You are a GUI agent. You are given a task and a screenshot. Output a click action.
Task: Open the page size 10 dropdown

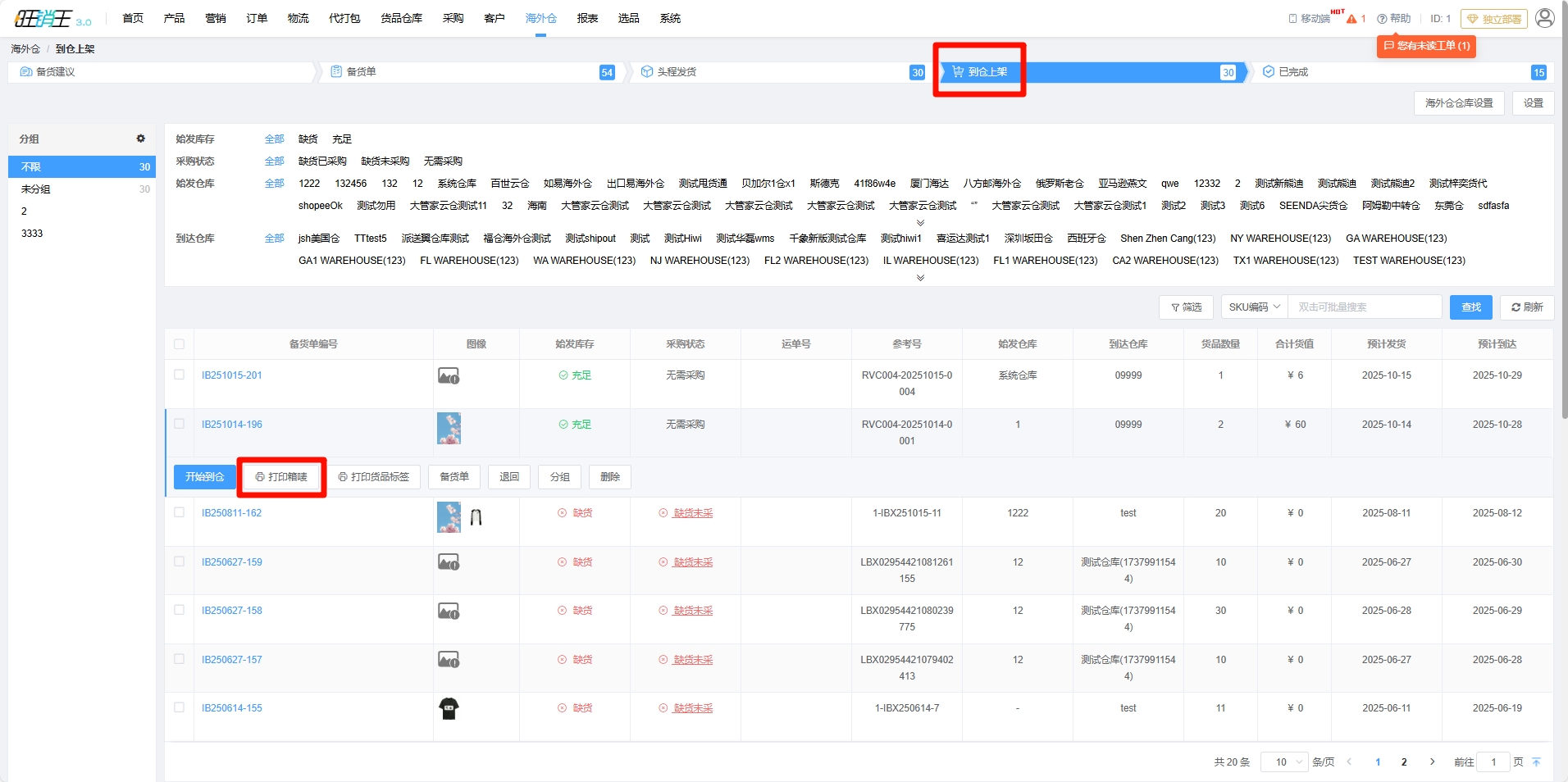(x=1283, y=762)
